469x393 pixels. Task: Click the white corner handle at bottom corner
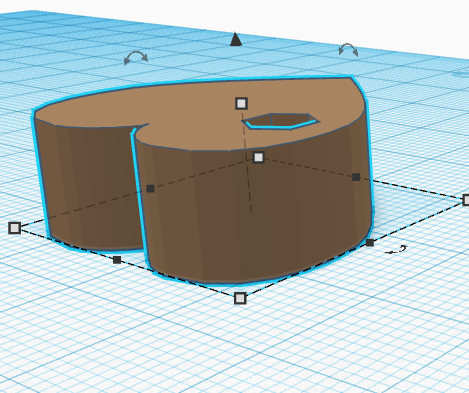click(240, 298)
